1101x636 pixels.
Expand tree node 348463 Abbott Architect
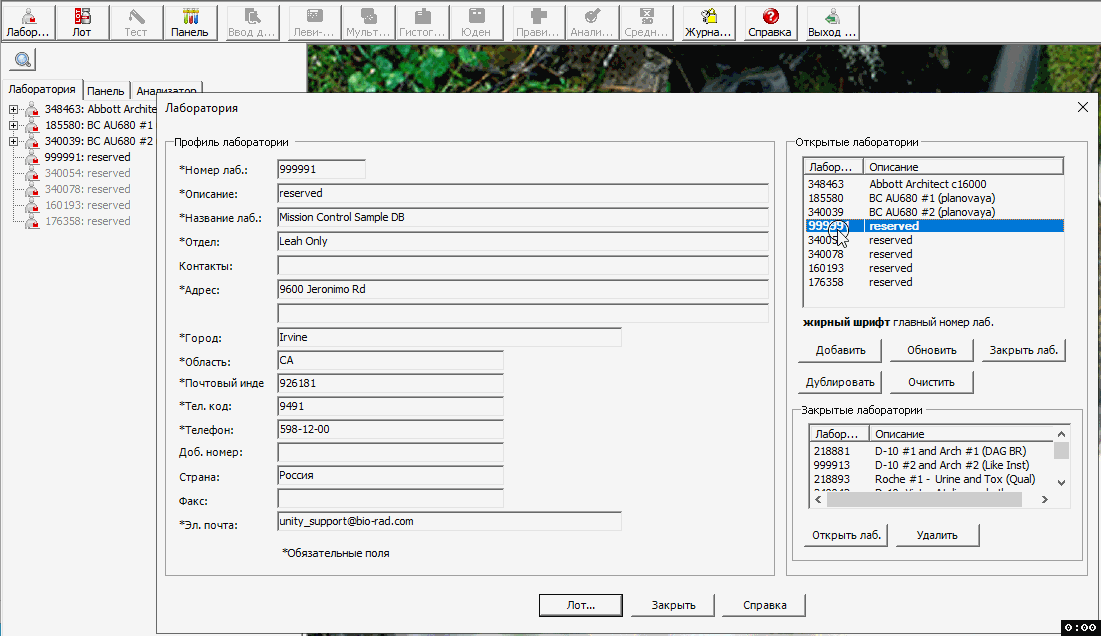13,109
